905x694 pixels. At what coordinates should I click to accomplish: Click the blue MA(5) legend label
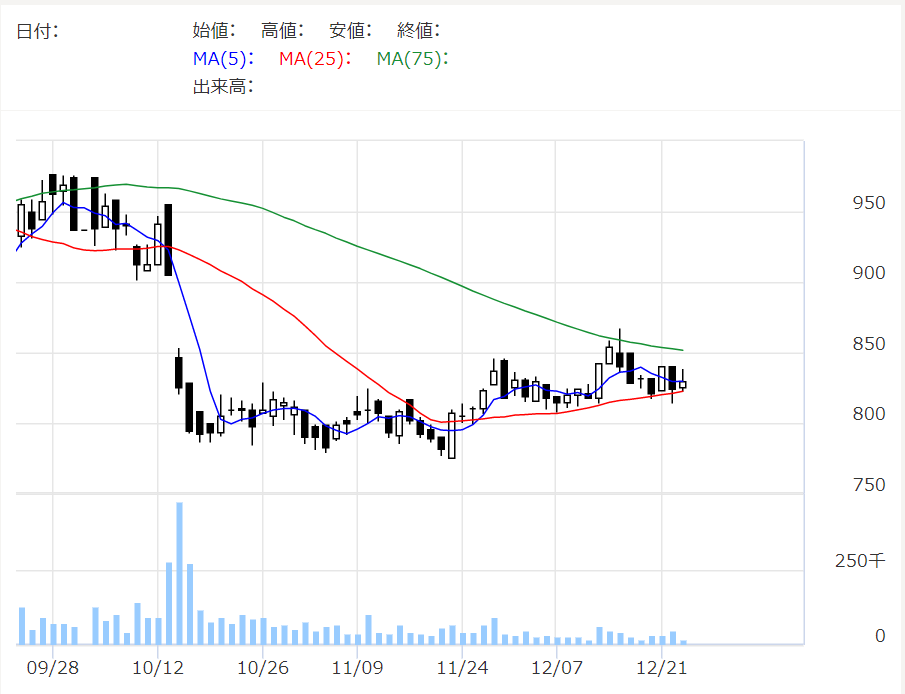tap(223, 58)
